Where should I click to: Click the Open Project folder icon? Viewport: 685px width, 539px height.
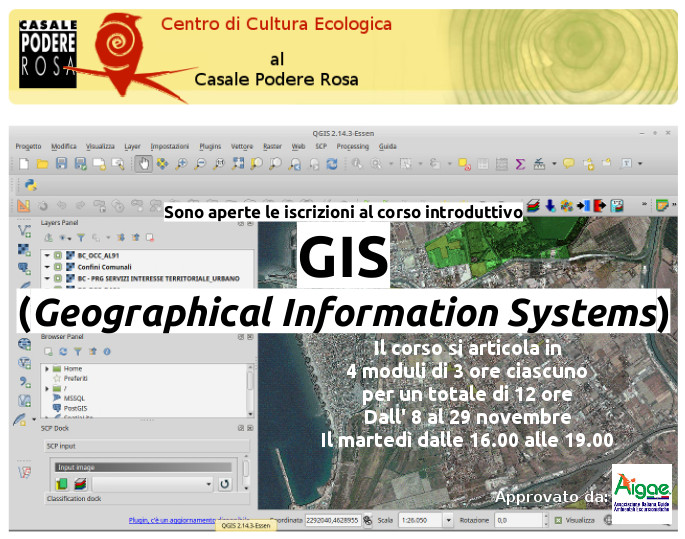(x=42, y=163)
